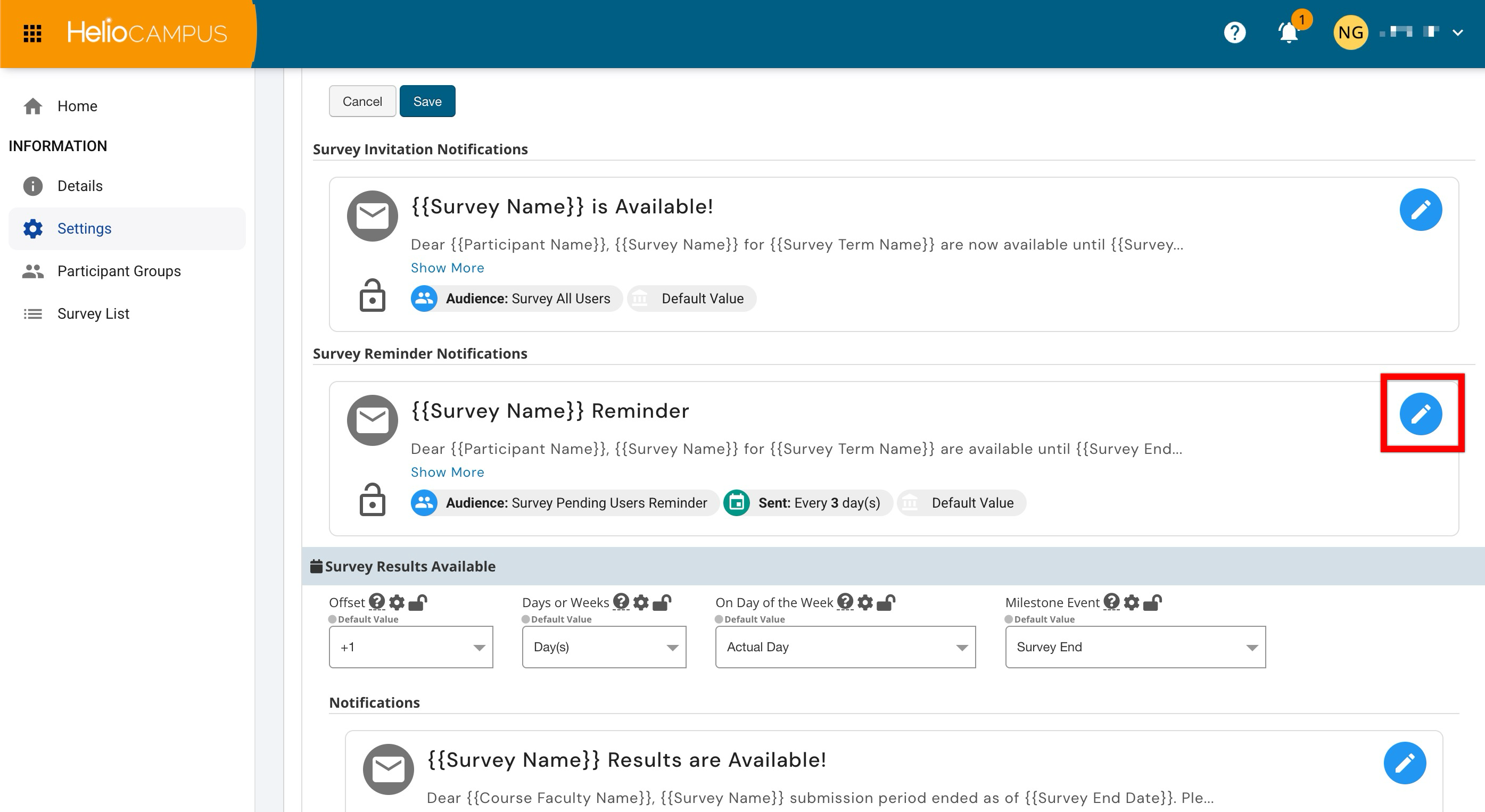1485x812 pixels.
Task: Toggle lock on the Offset field
Action: [417, 602]
